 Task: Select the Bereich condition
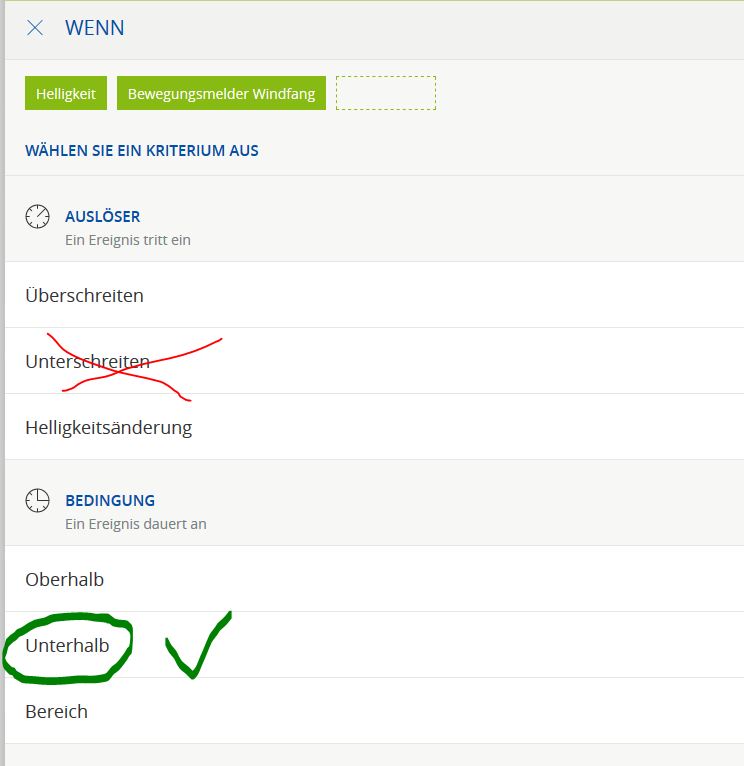pyautogui.click(x=56, y=712)
